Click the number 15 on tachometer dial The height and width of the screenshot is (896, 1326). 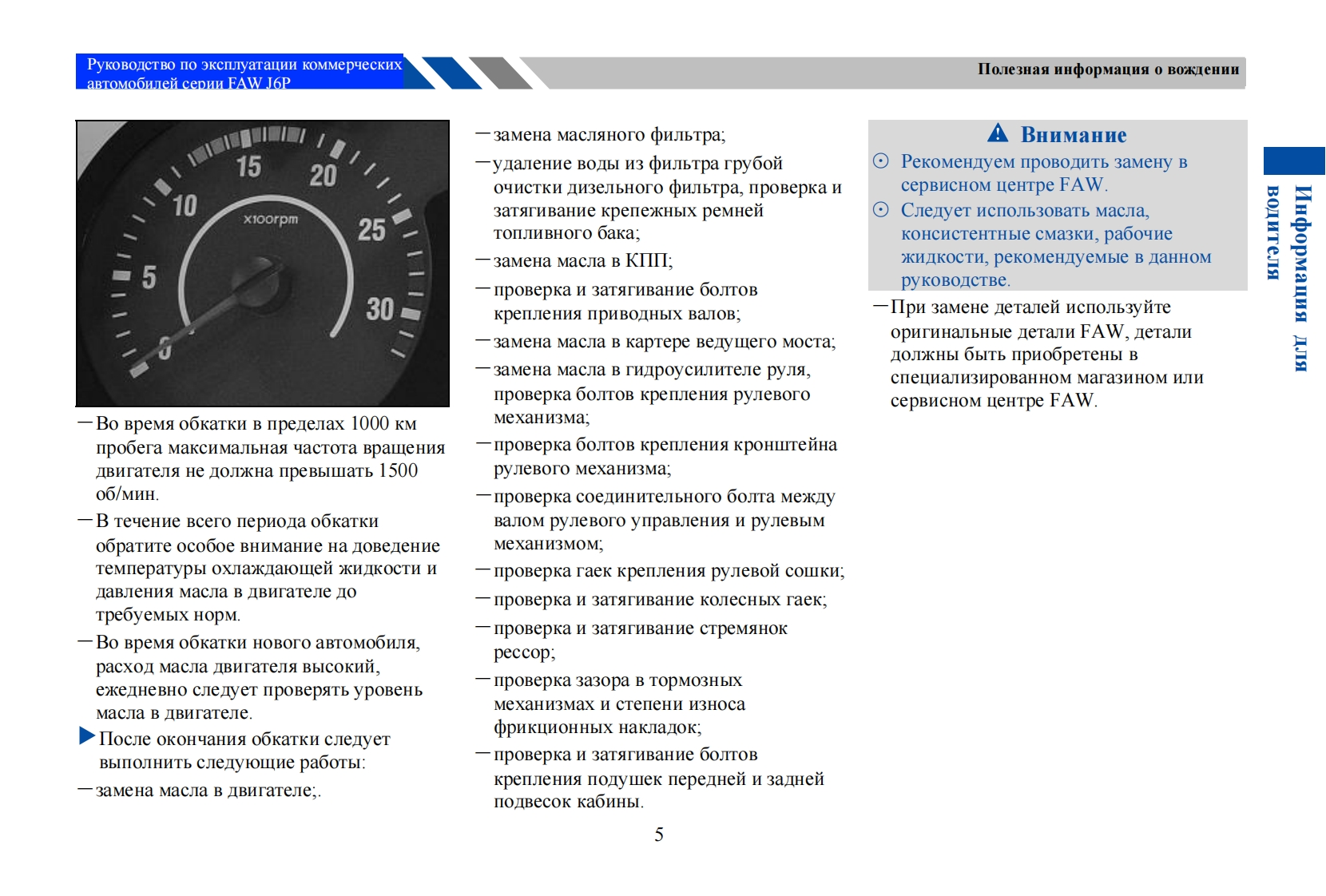(248, 166)
